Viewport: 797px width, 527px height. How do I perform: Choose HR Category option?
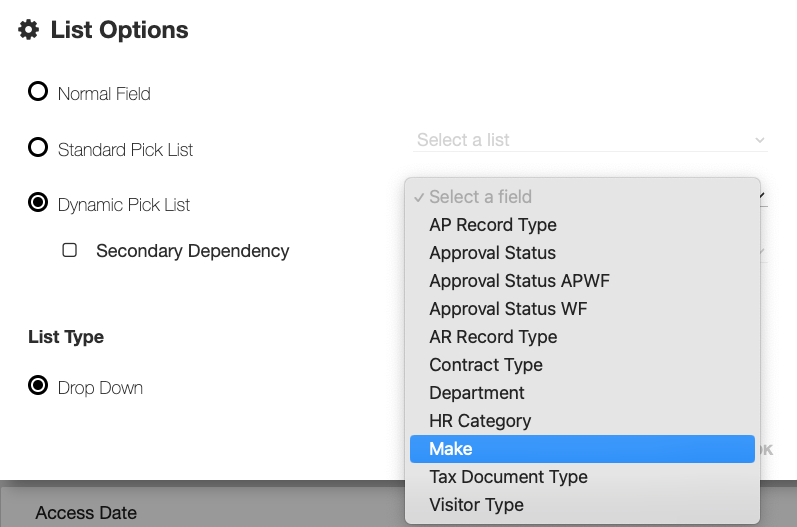tap(480, 421)
